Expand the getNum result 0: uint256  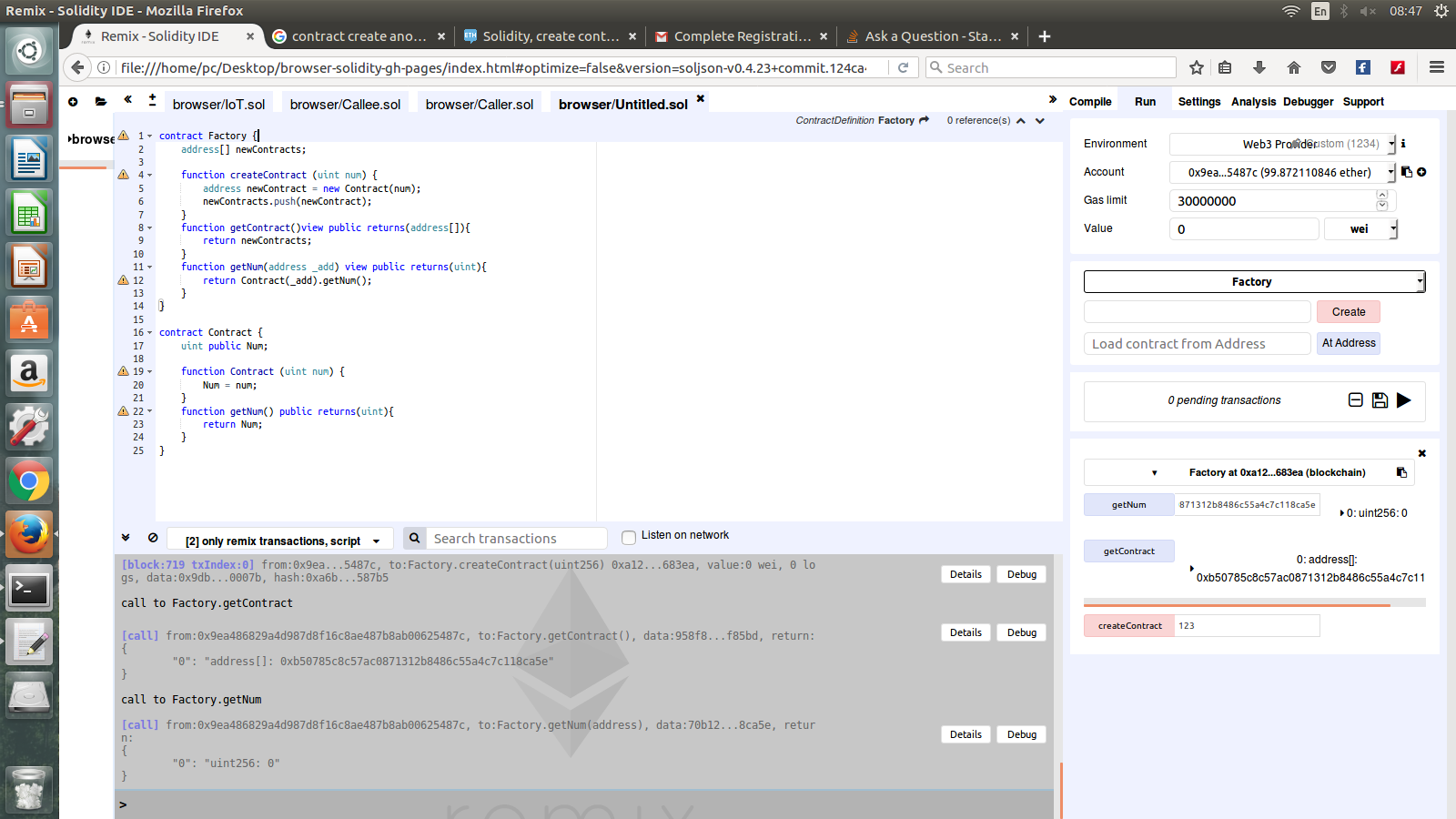tap(1342, 513)
